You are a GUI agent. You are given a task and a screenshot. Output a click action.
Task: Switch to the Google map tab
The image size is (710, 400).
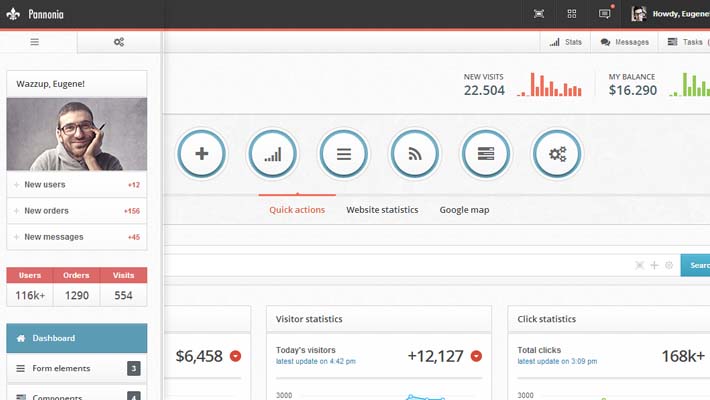464,210
